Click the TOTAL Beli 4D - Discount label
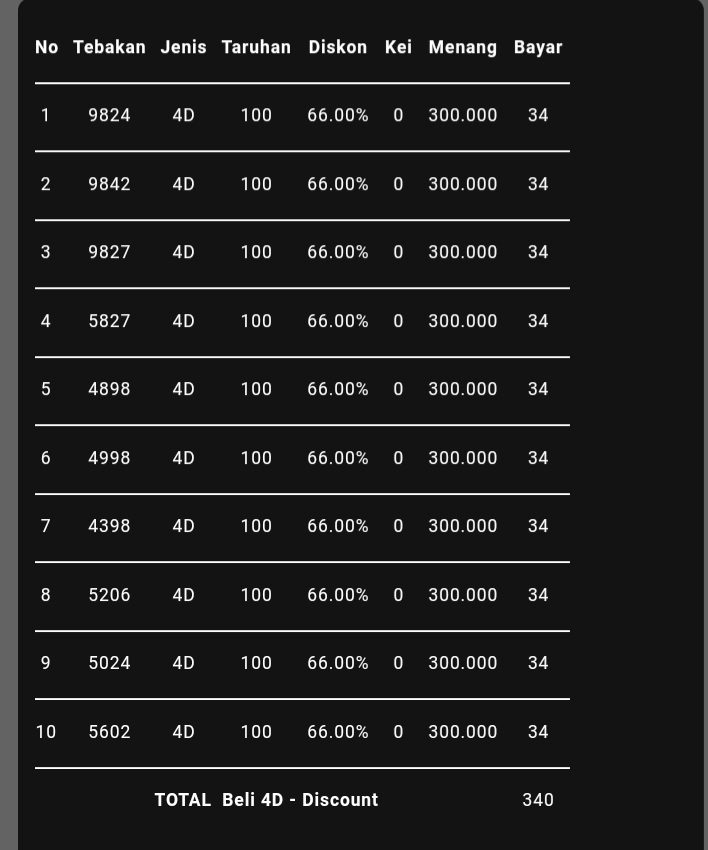This screenshot has height=850, width=708. tap(266, 800)
